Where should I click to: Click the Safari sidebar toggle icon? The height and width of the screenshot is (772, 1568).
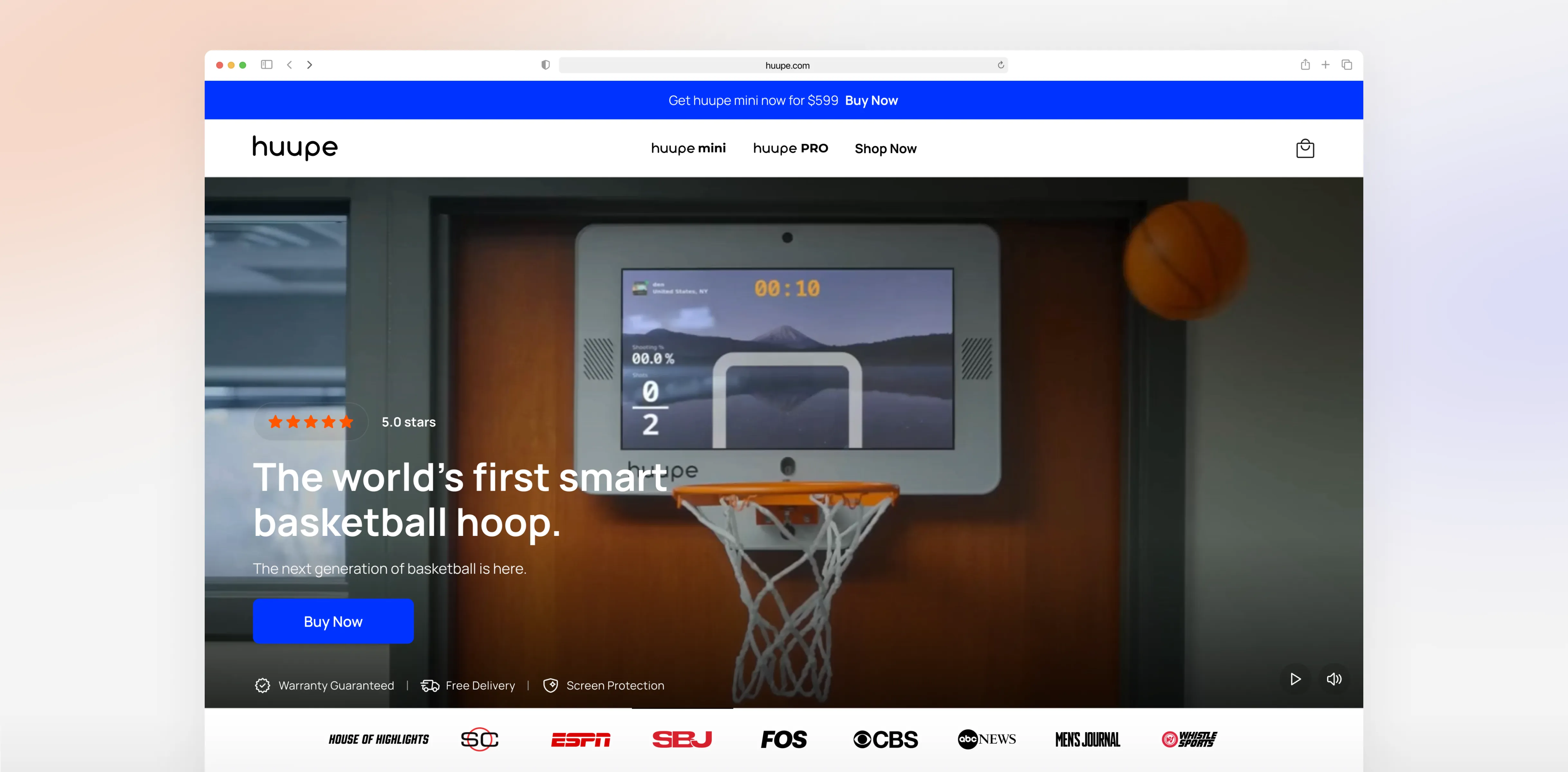click(x=266, y=64)
